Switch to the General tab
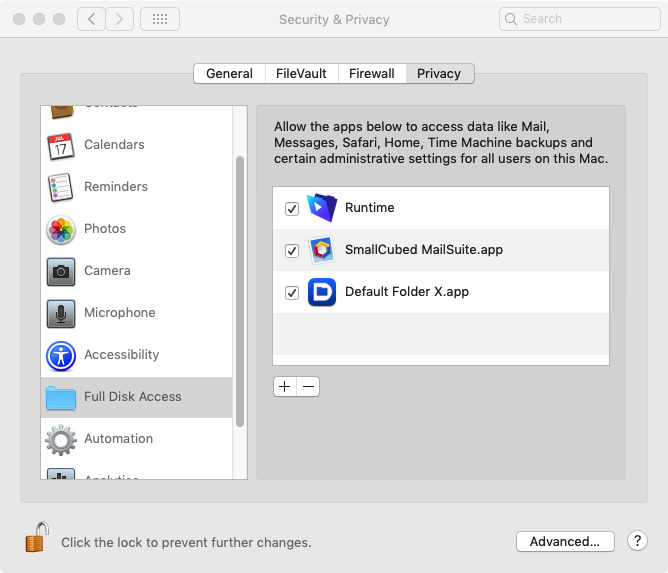The height and width of the screenshot is (573, 668). [229, 74]
